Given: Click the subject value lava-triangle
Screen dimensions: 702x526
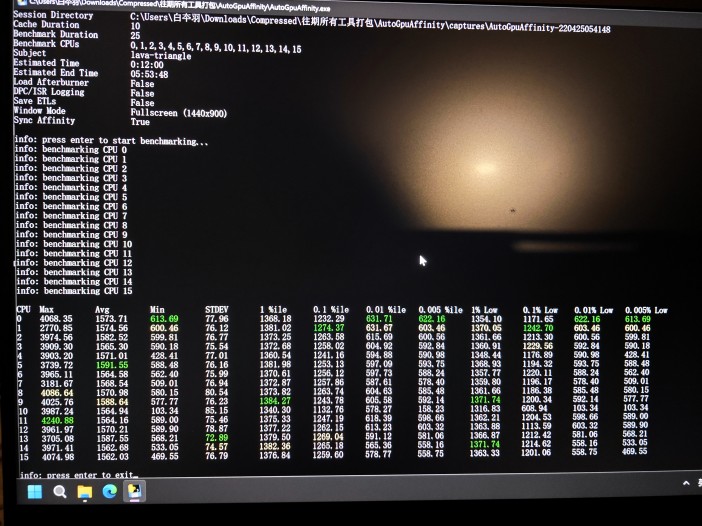Looking at the screenshot, I should 161,56.
